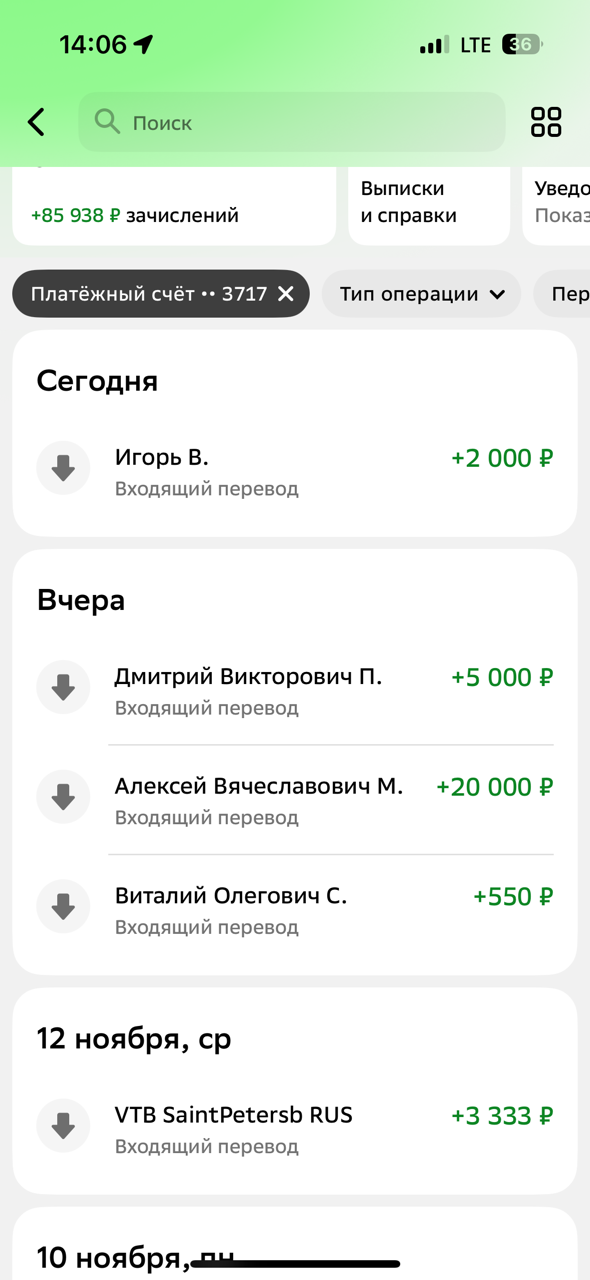
Task: Expand the Пер filter chip on the right
Action: pos(568,294)
